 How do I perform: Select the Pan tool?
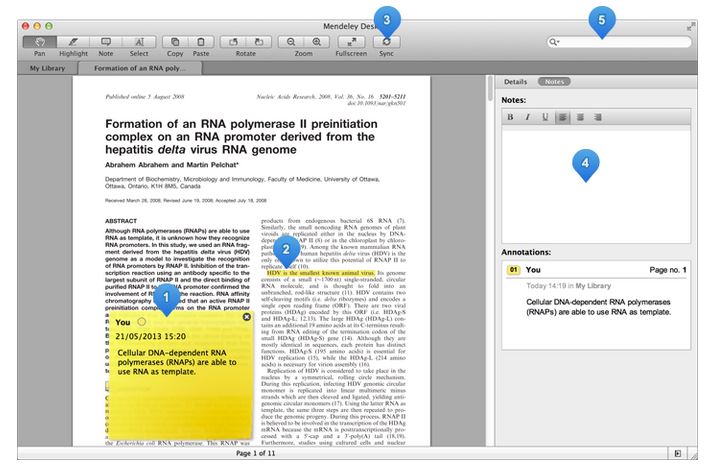tap(40, 42)
